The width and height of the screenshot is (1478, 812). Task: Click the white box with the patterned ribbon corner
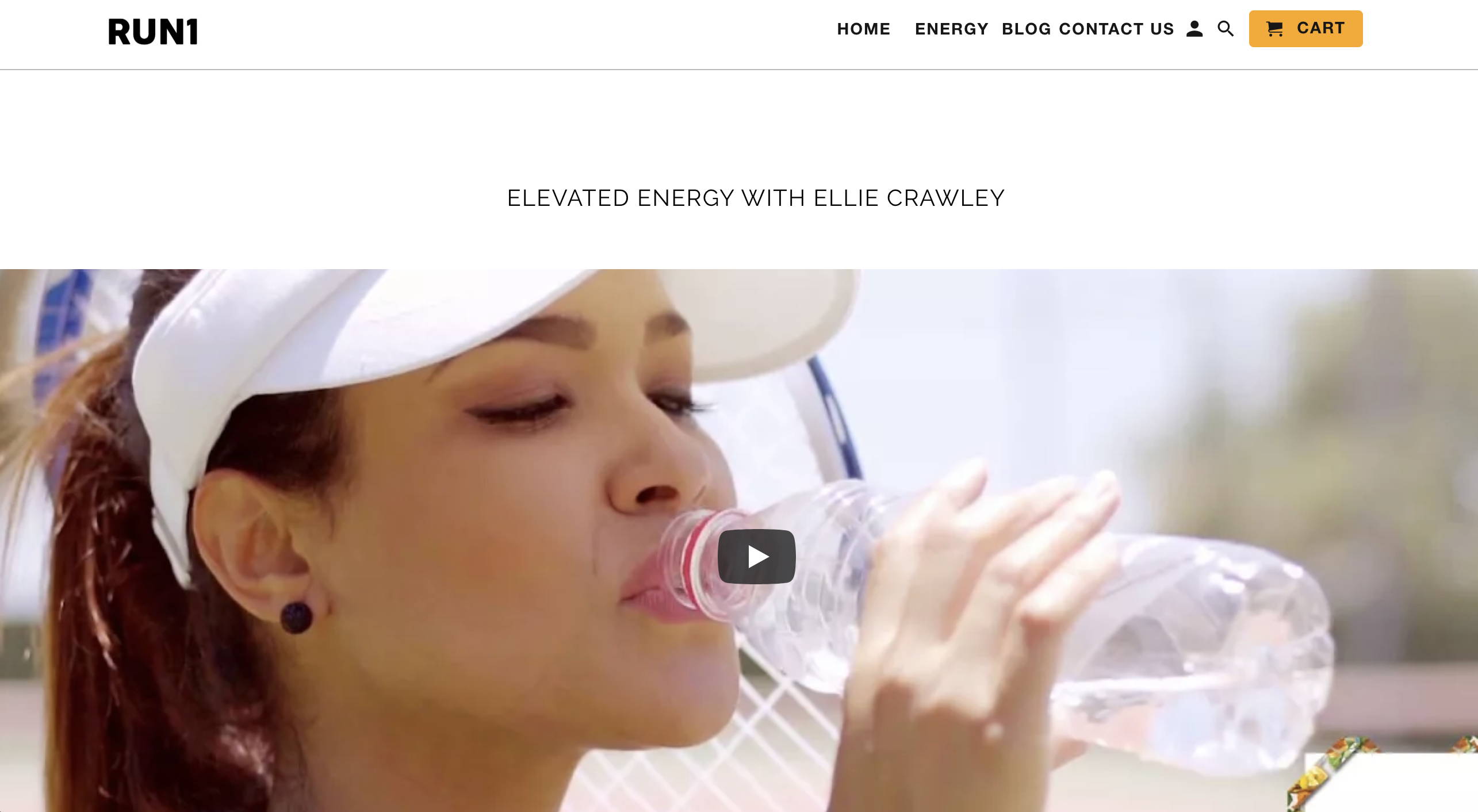[x=1386, y=776]
